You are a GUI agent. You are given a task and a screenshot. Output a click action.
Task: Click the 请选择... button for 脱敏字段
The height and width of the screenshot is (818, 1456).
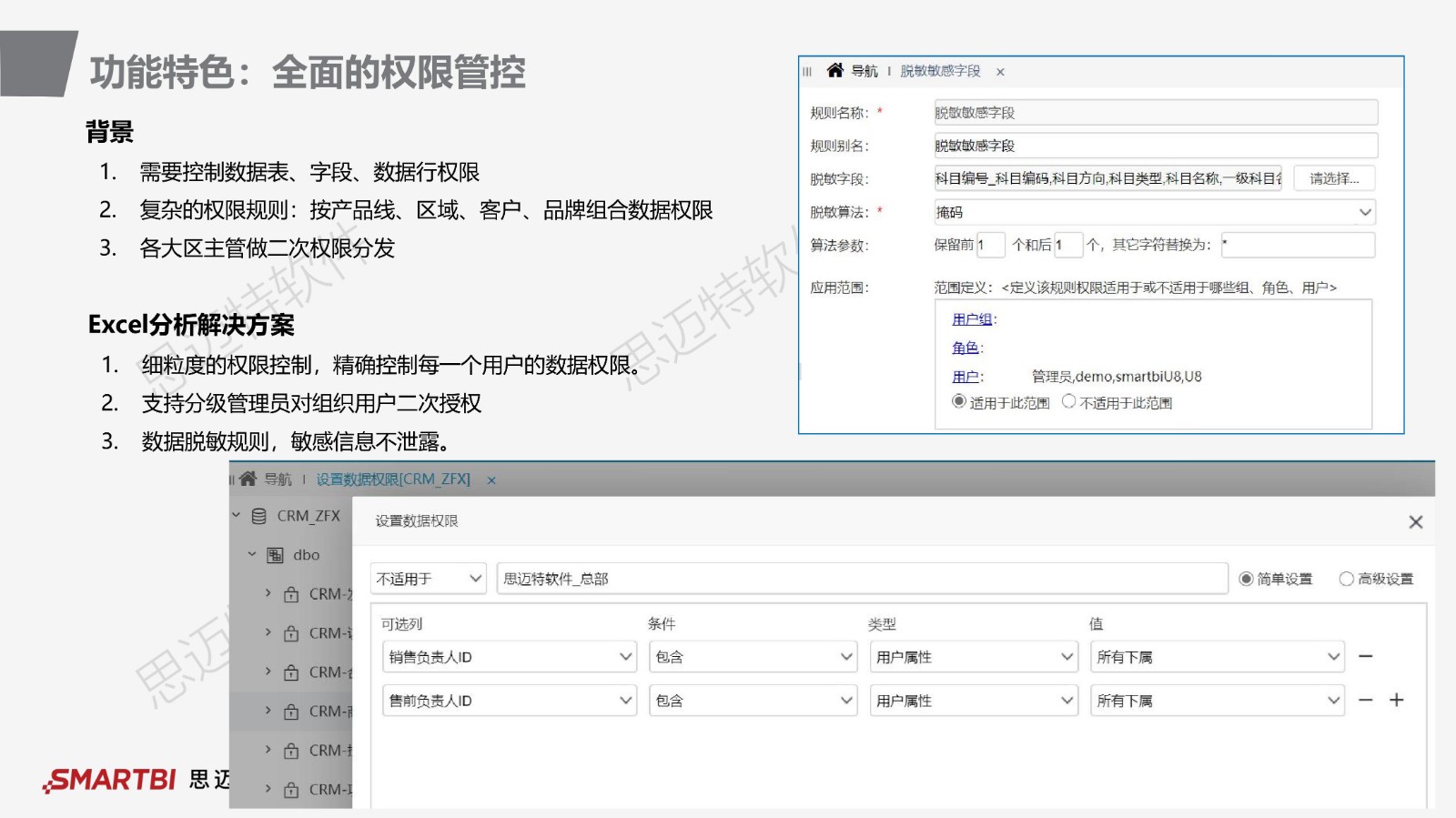coord(1333,178)
